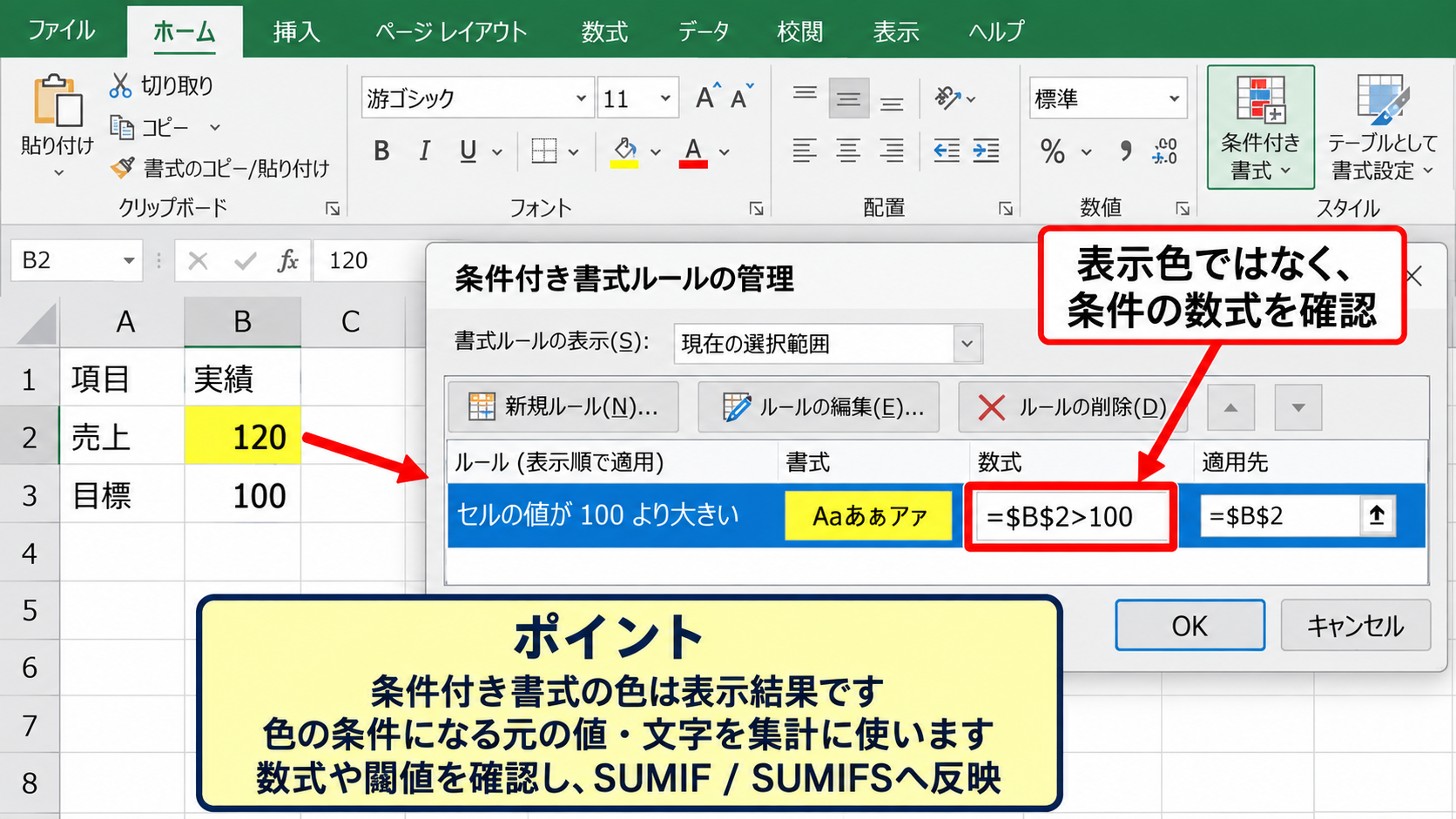The image size is (1456, 819).
Task: Click the ルールの編集 button
Action: coord(819,406)
